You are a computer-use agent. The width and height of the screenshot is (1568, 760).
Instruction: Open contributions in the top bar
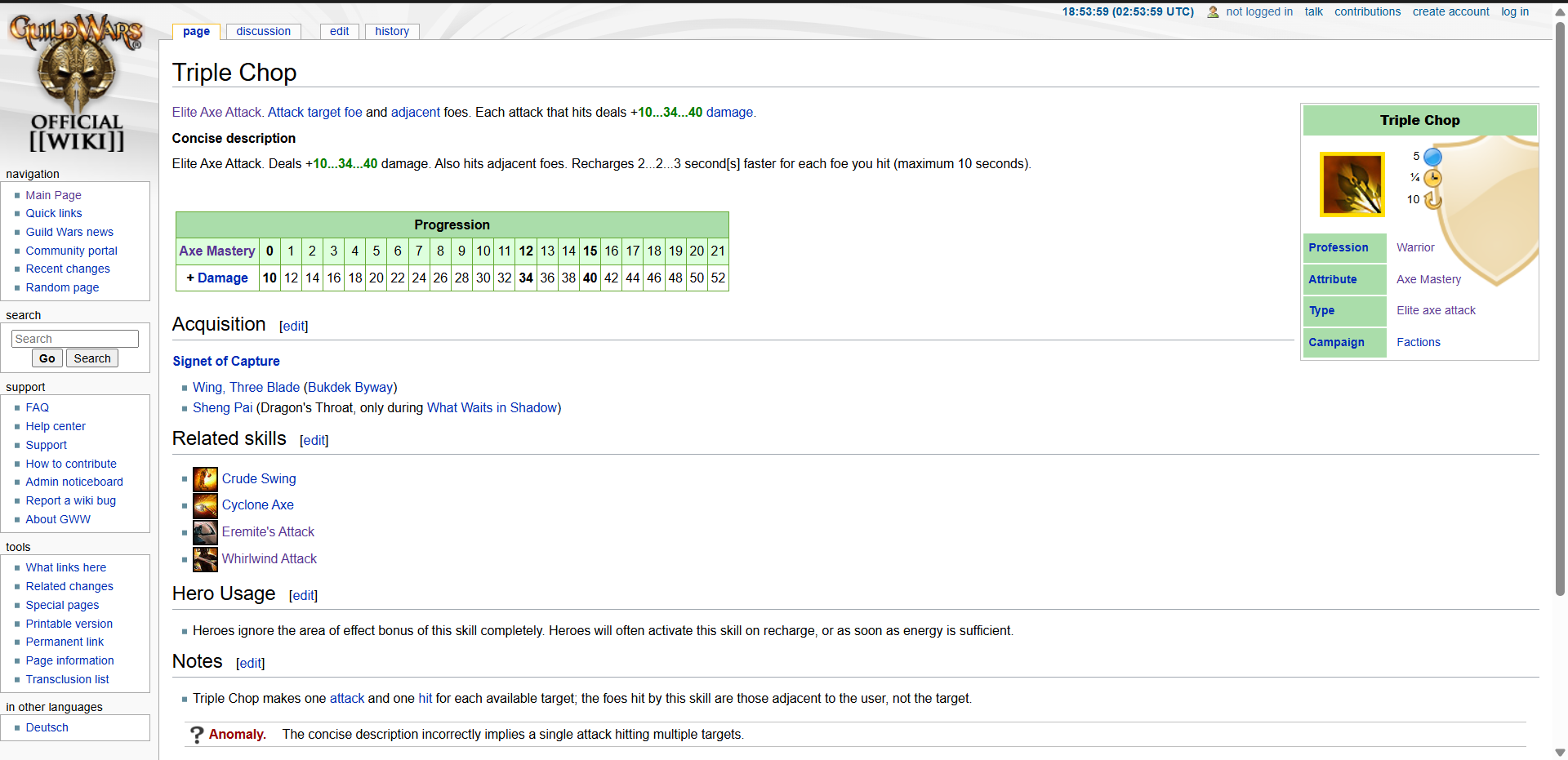[x=1367, y=11]
